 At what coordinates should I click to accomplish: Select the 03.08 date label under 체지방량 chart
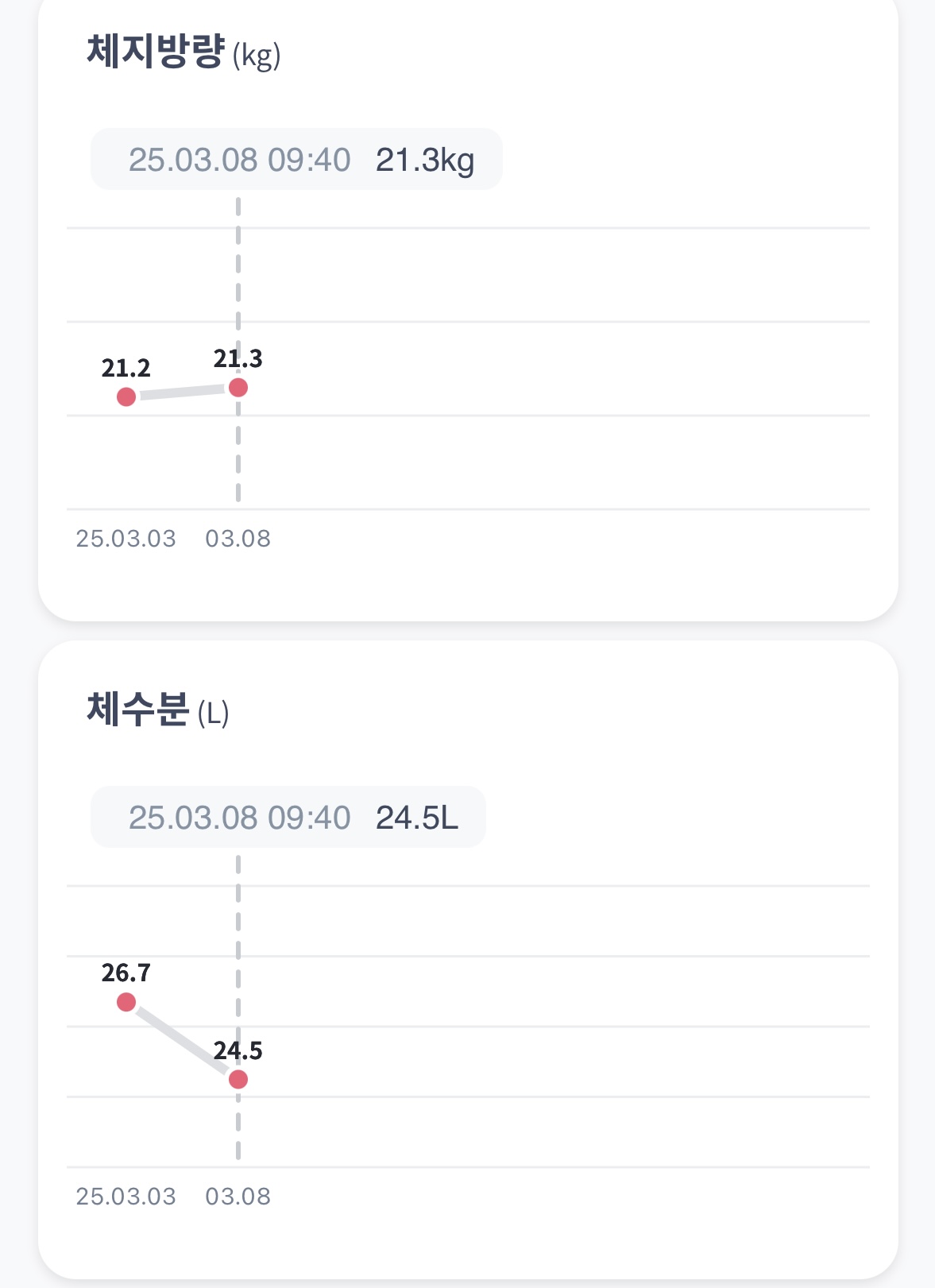(238, 539)
